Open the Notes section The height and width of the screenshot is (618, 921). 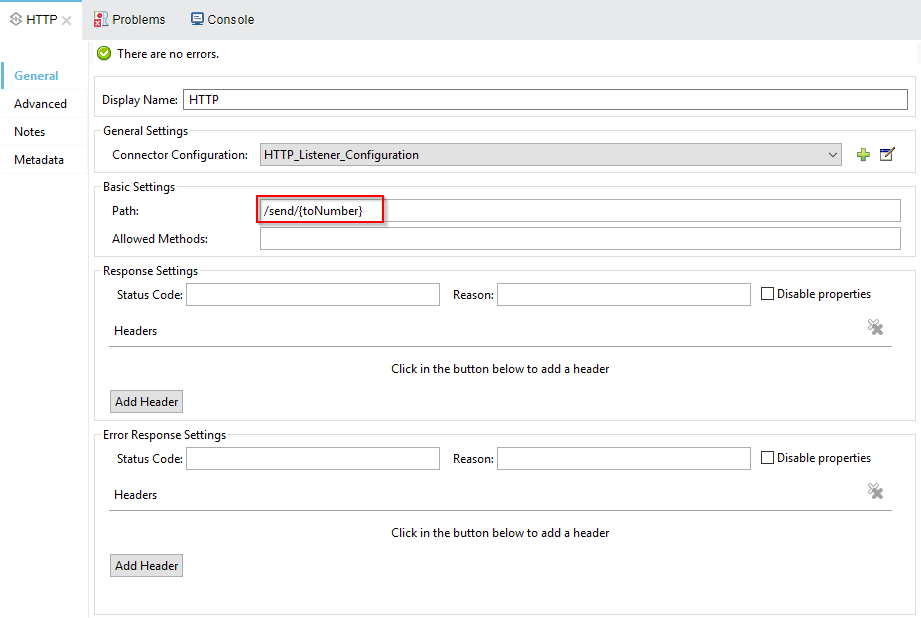pos(30,132)
